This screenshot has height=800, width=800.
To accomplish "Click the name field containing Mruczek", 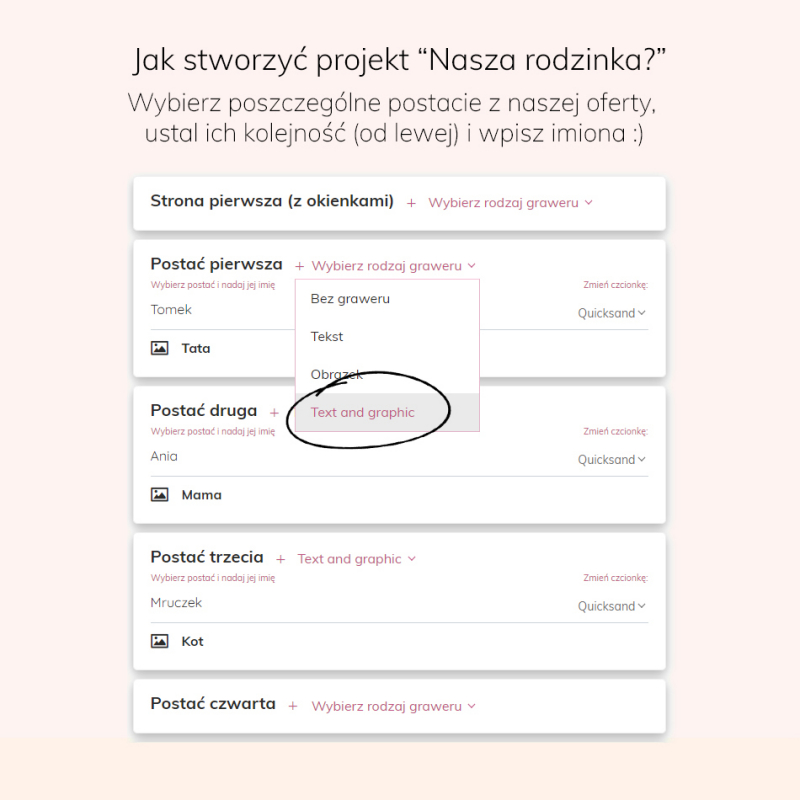I will [x=357, y=603].
